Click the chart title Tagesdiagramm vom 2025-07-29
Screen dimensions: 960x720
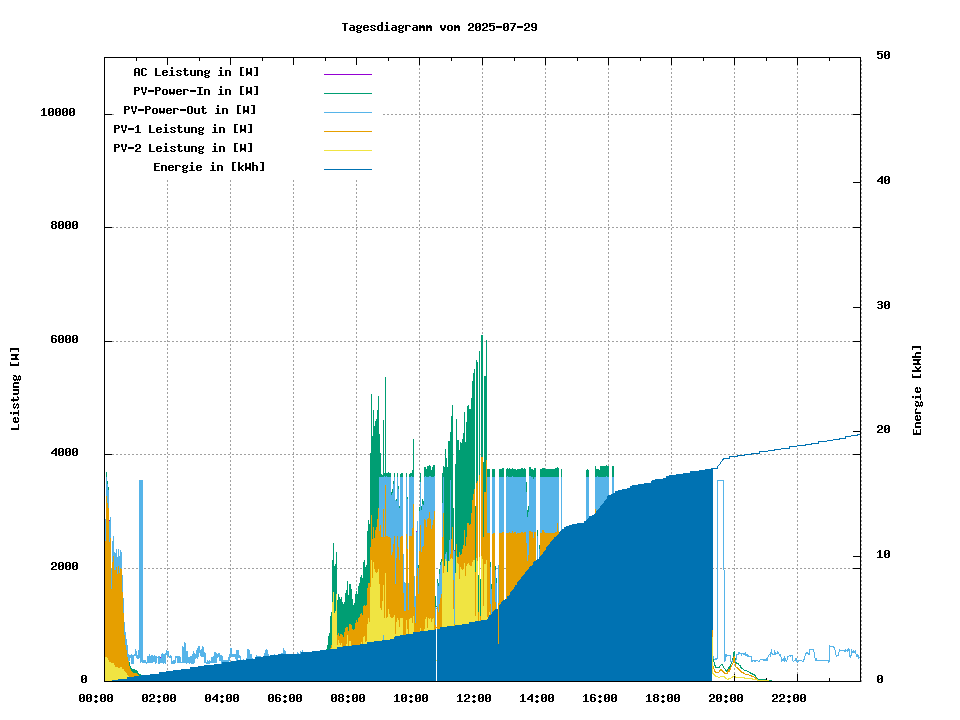[439, 27]
